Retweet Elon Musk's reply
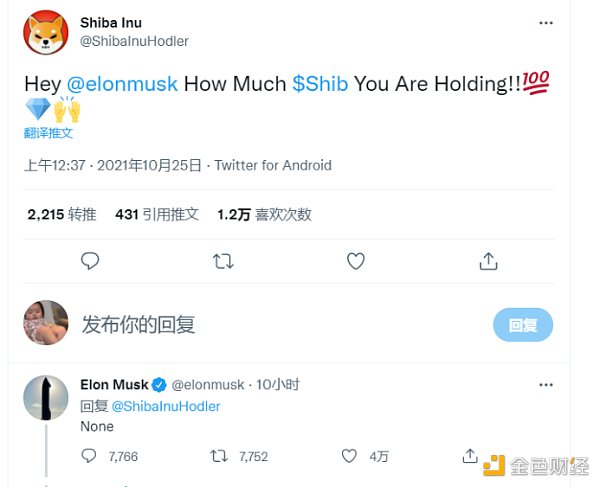 click(220, 456)
